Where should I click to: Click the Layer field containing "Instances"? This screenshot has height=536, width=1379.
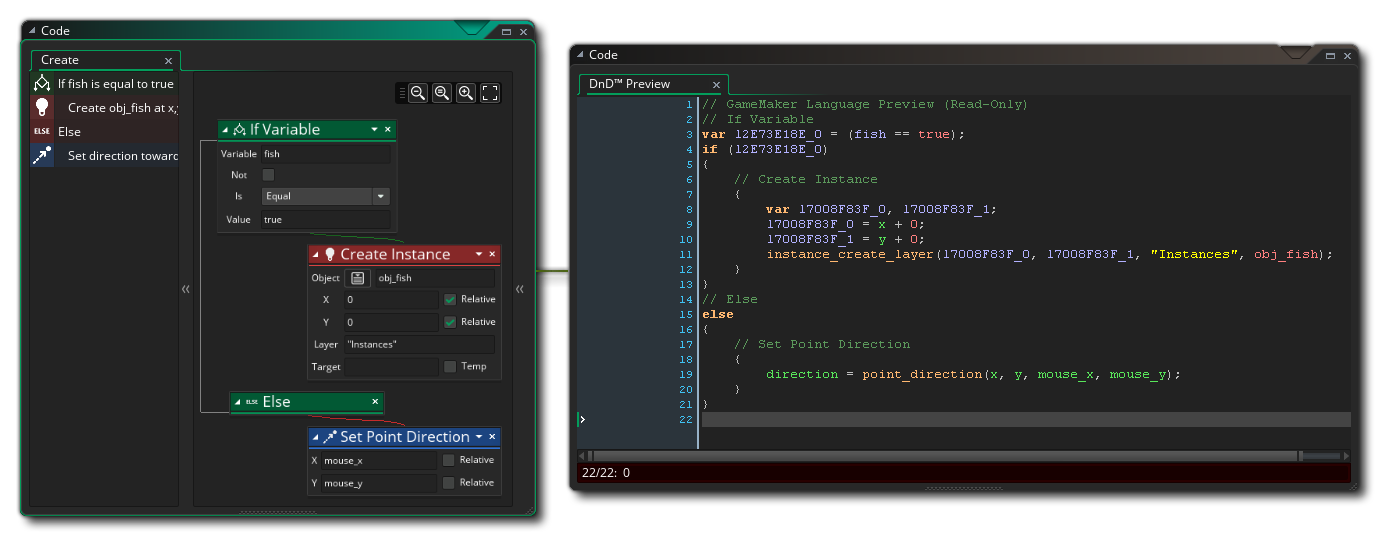coord(418,345)
